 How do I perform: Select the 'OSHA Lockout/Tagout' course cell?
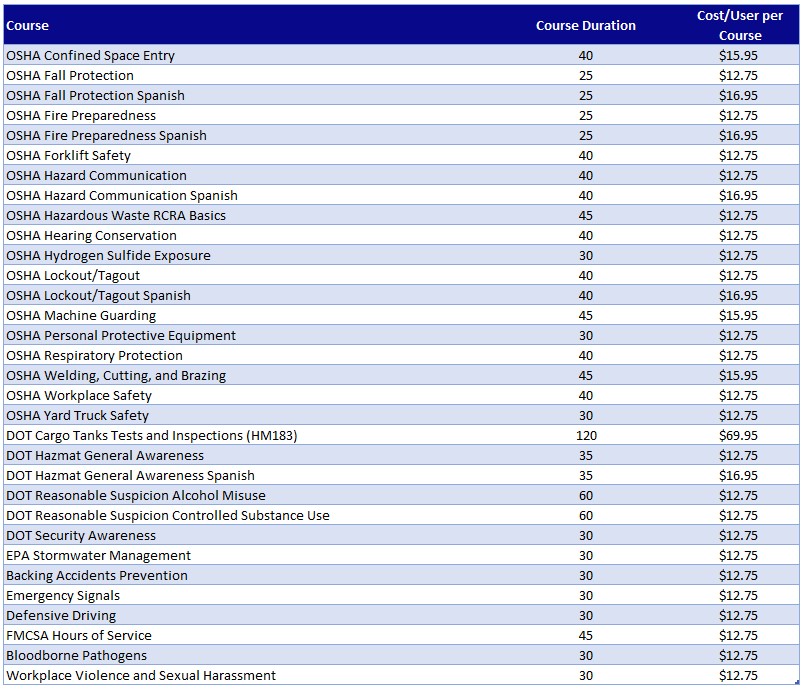click(x=73, y=275)
